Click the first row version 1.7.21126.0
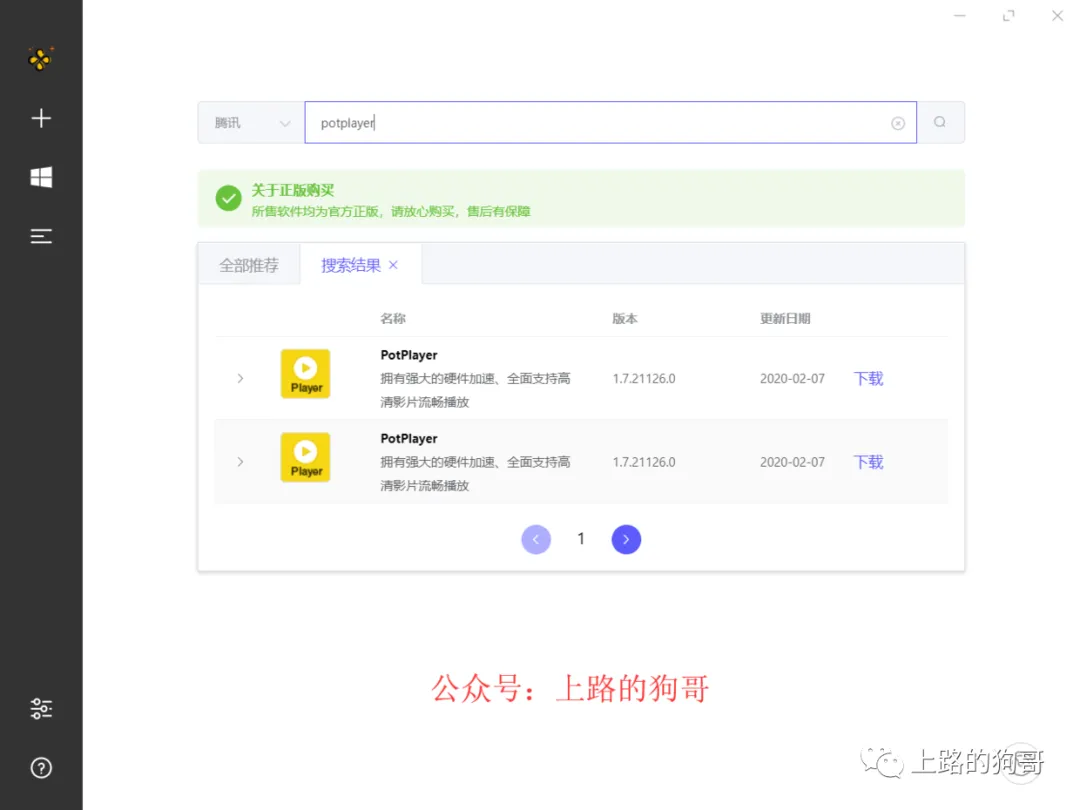Image resolution: width=1080 pixels, height=810 pixels. [644, 378]
